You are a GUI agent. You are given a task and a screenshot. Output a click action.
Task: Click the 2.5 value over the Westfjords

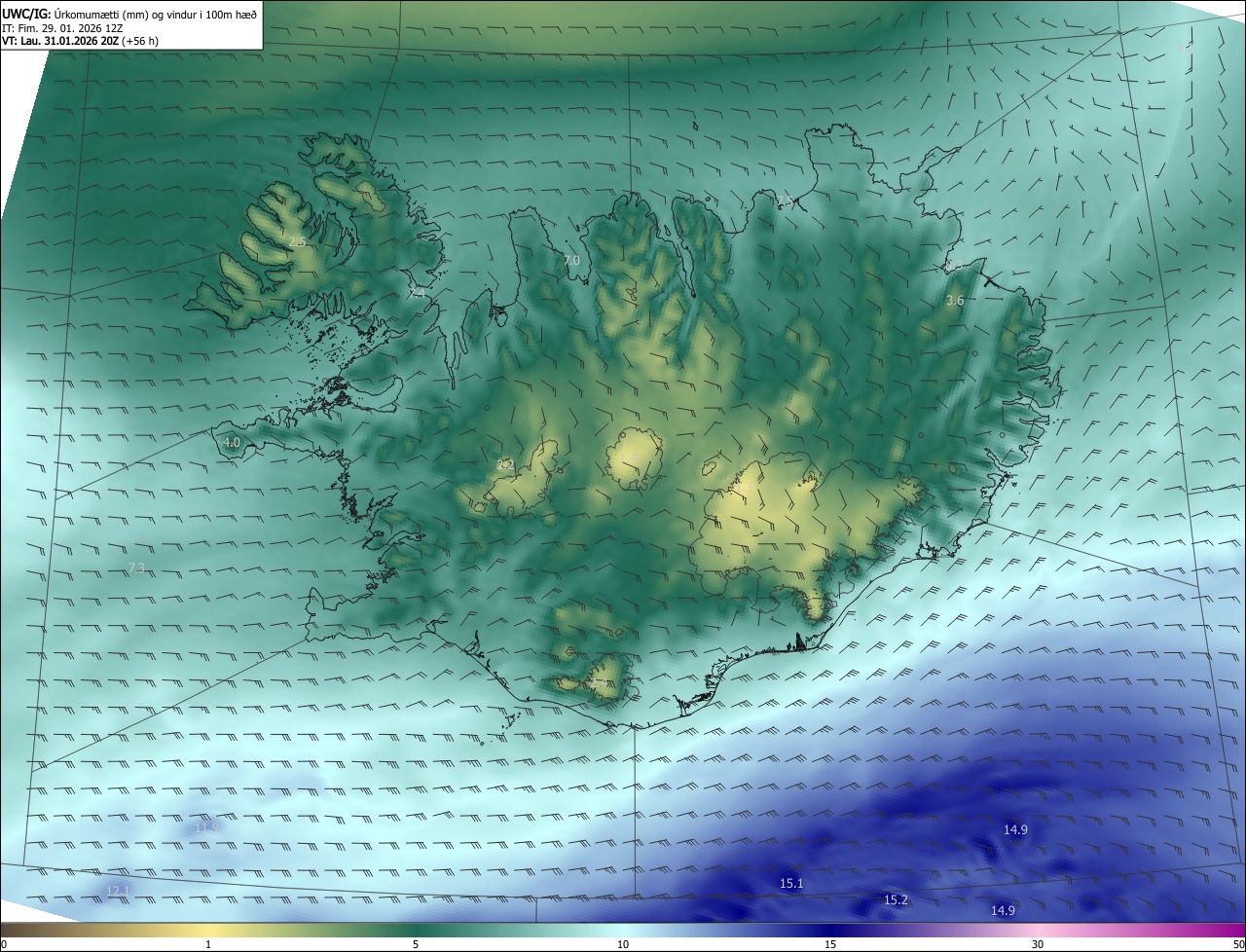[297, 240]
